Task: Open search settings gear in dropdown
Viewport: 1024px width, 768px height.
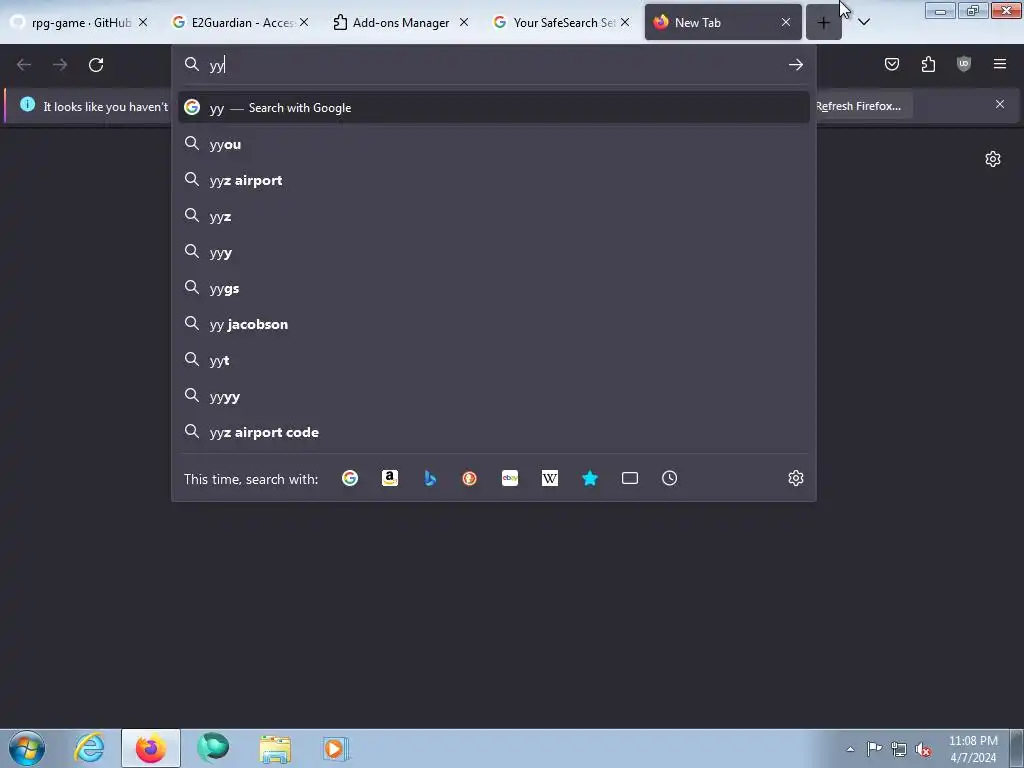Action: 795,478
